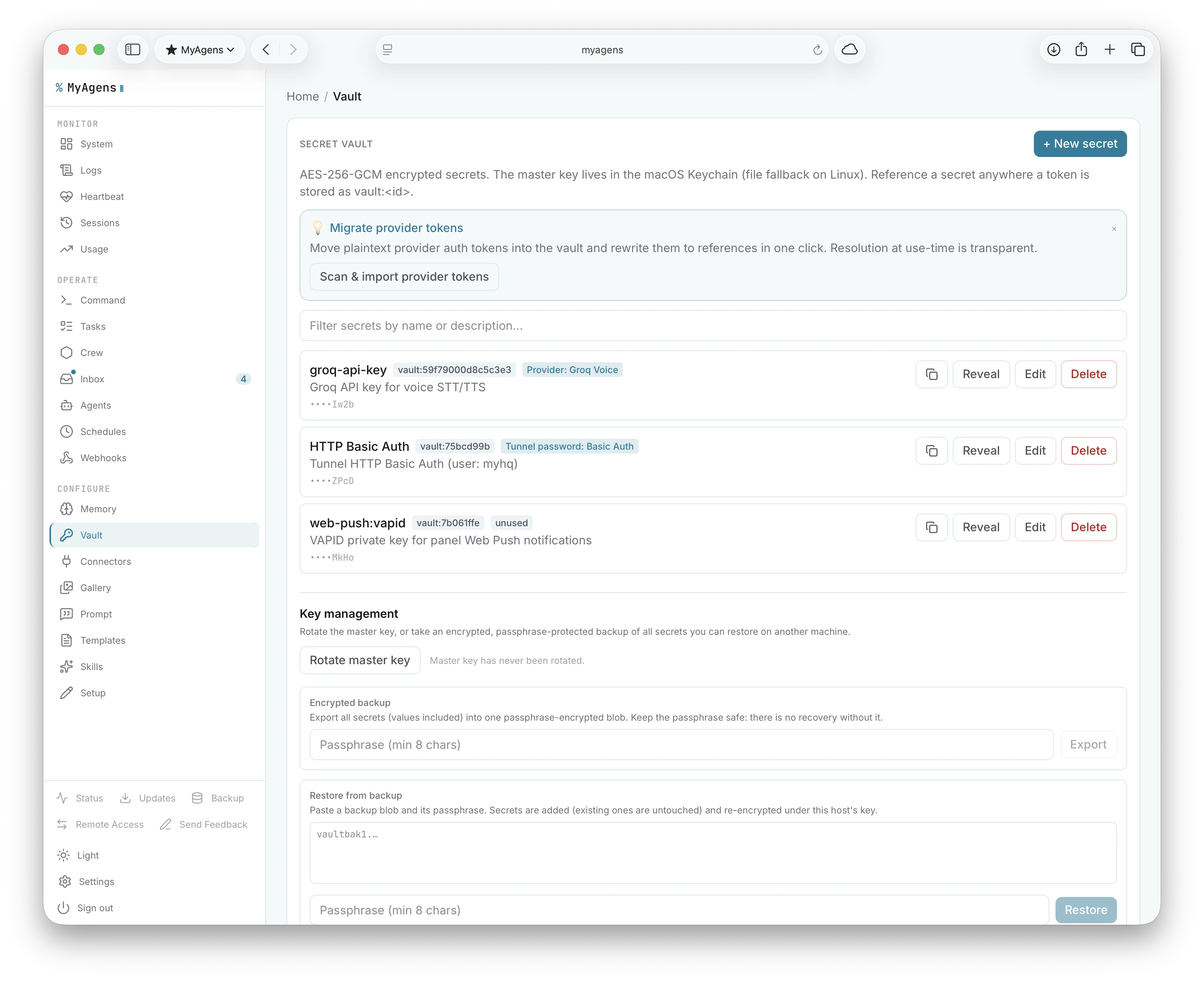This screenshot has height=982, width=1204.
Task: Open Send Feedback
Action: point(204,824)
